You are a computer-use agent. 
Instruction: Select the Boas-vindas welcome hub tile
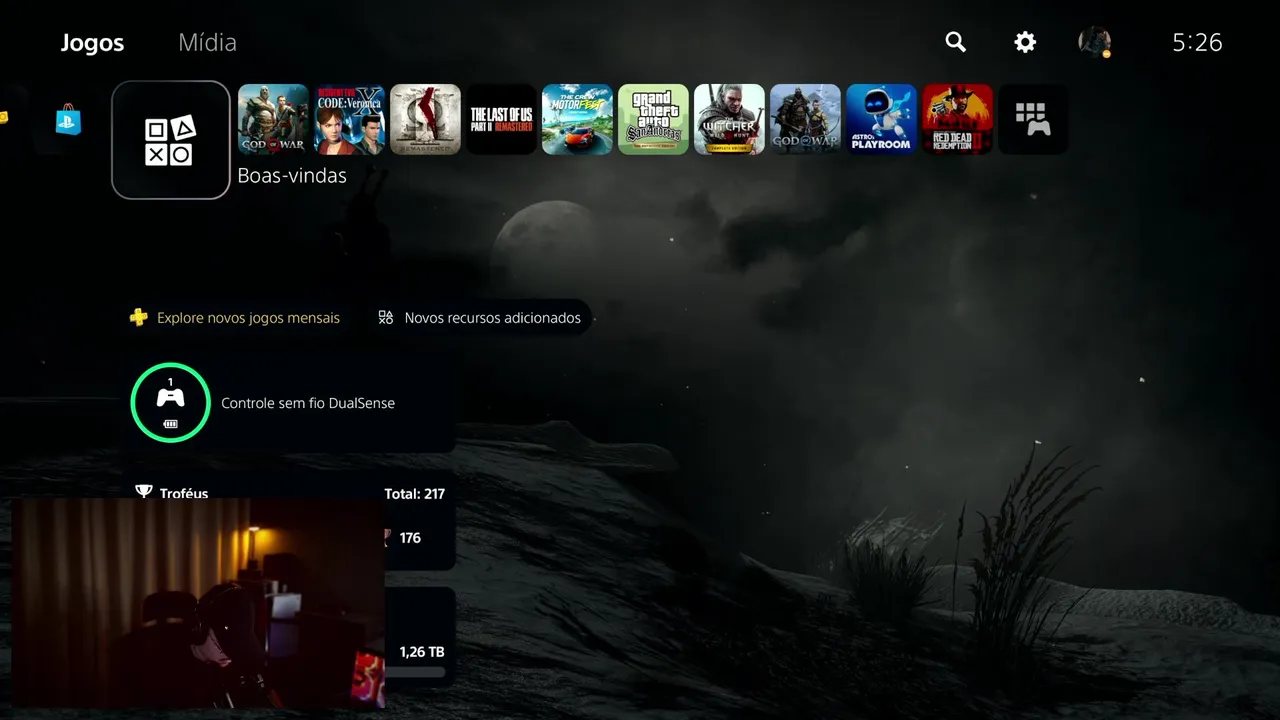[171, 140]
